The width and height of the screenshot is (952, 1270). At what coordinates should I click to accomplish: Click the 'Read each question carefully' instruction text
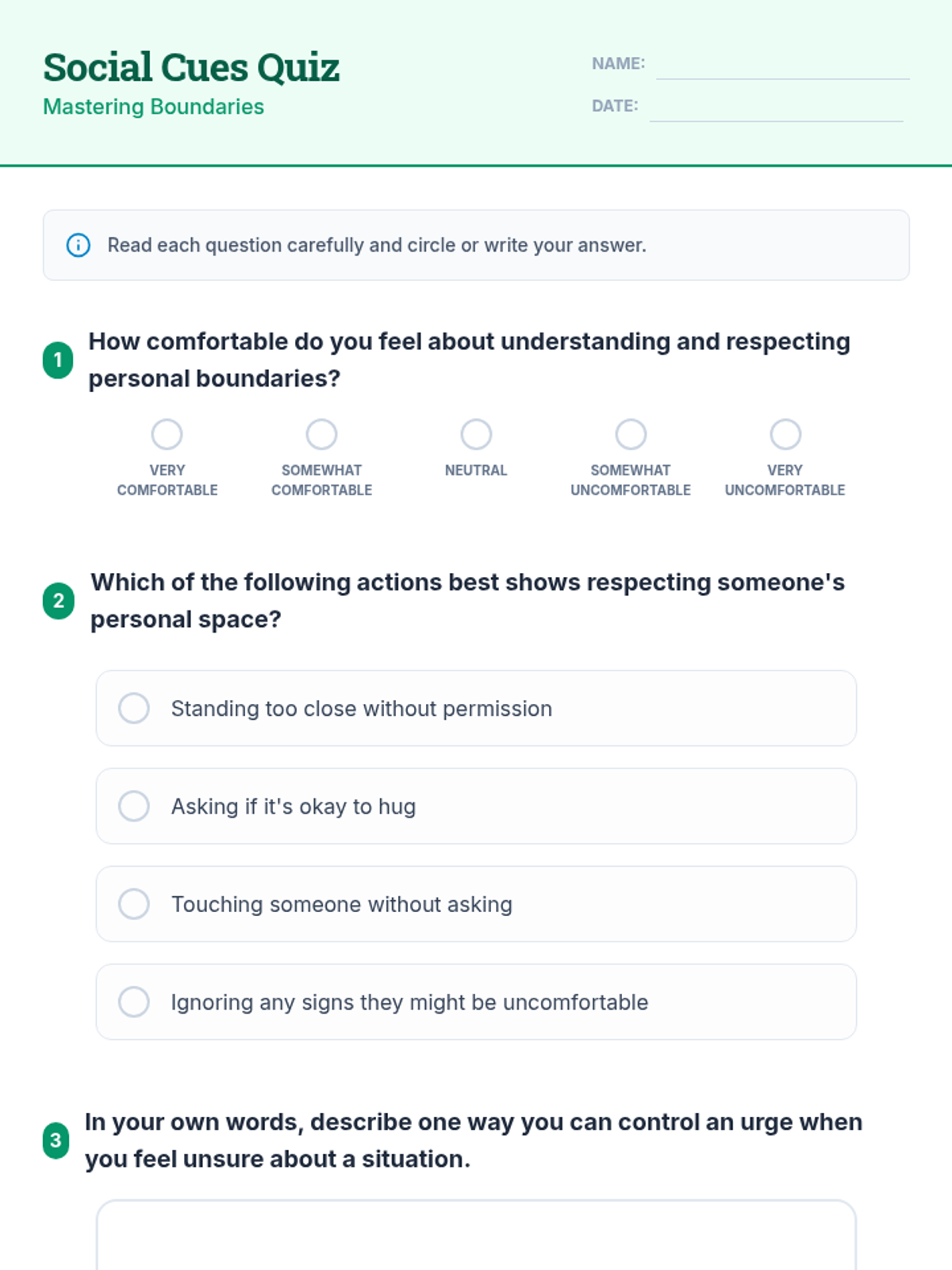pyautogui.click(x=377, y=245)
